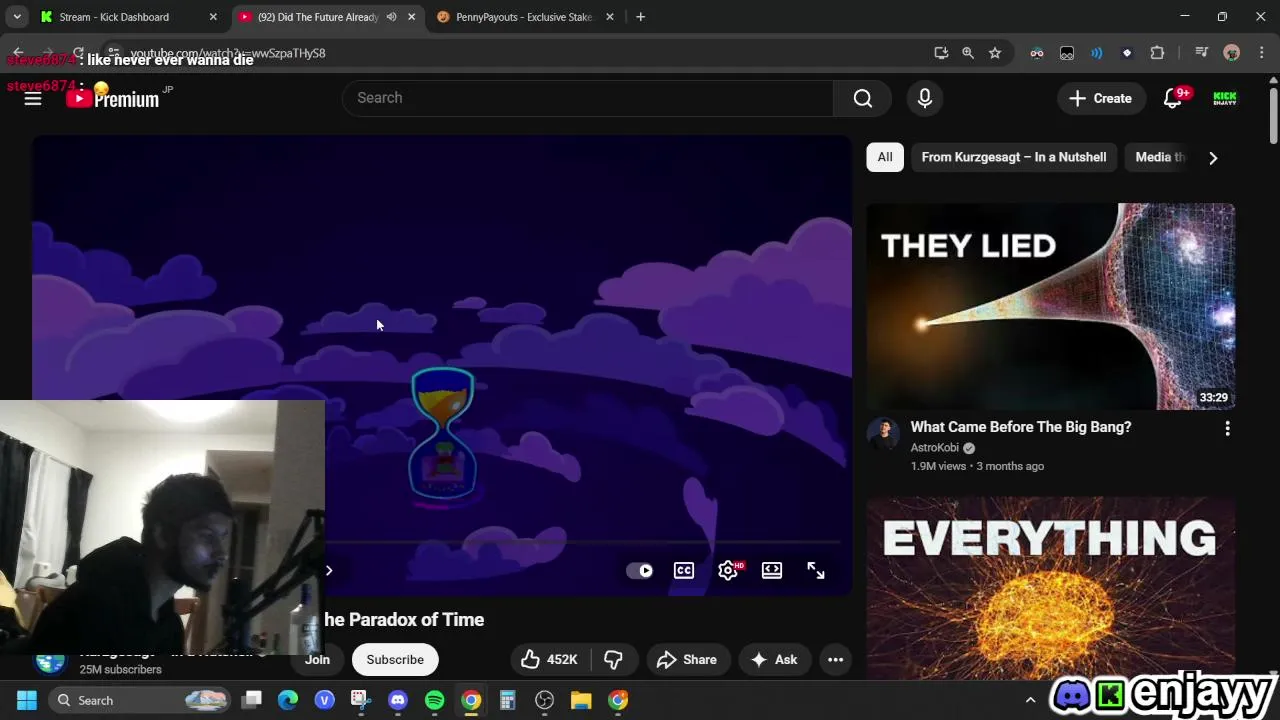Open Discord from the taskbar

point(398,700)
